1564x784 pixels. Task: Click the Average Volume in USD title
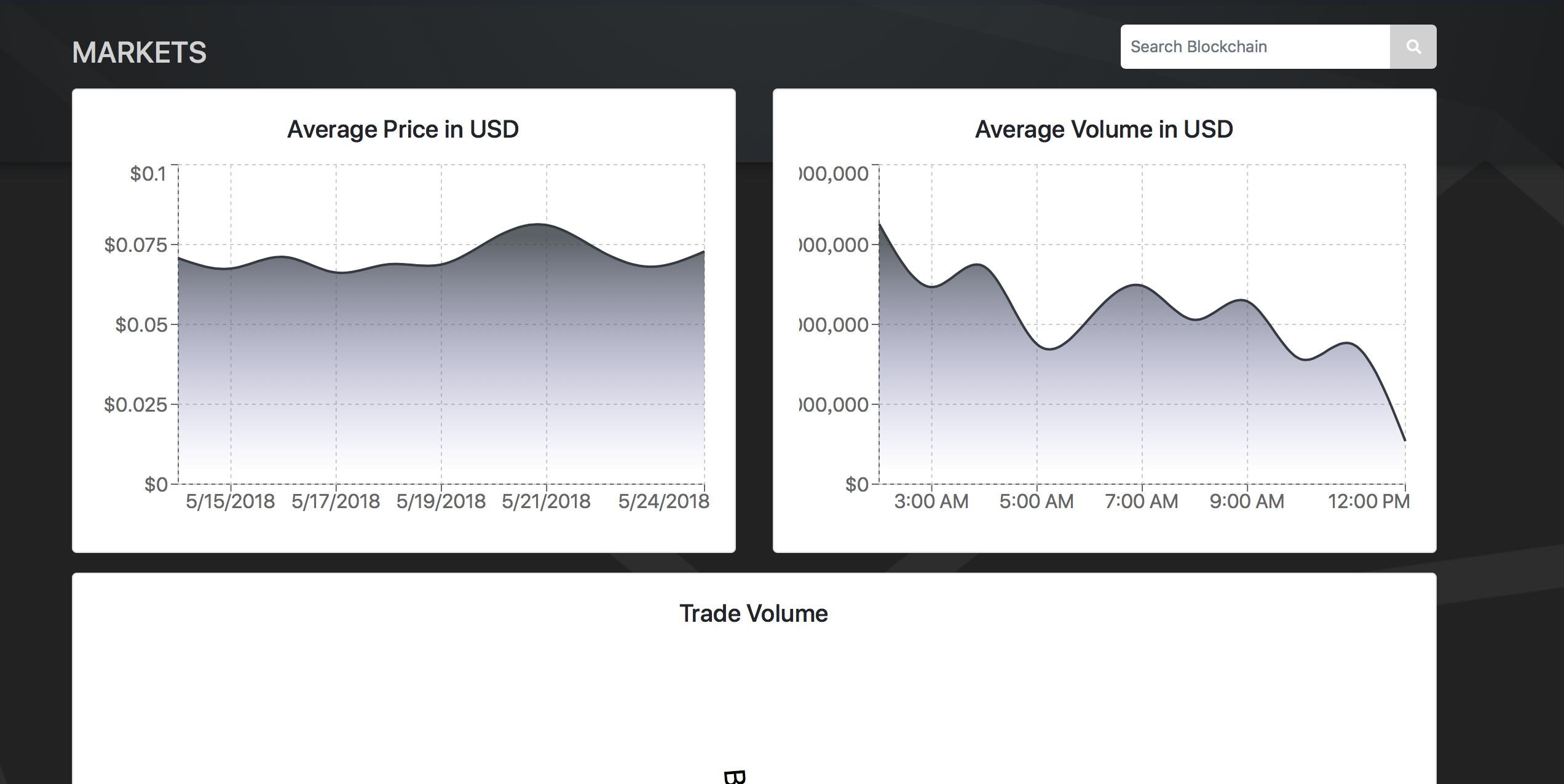1104,129
